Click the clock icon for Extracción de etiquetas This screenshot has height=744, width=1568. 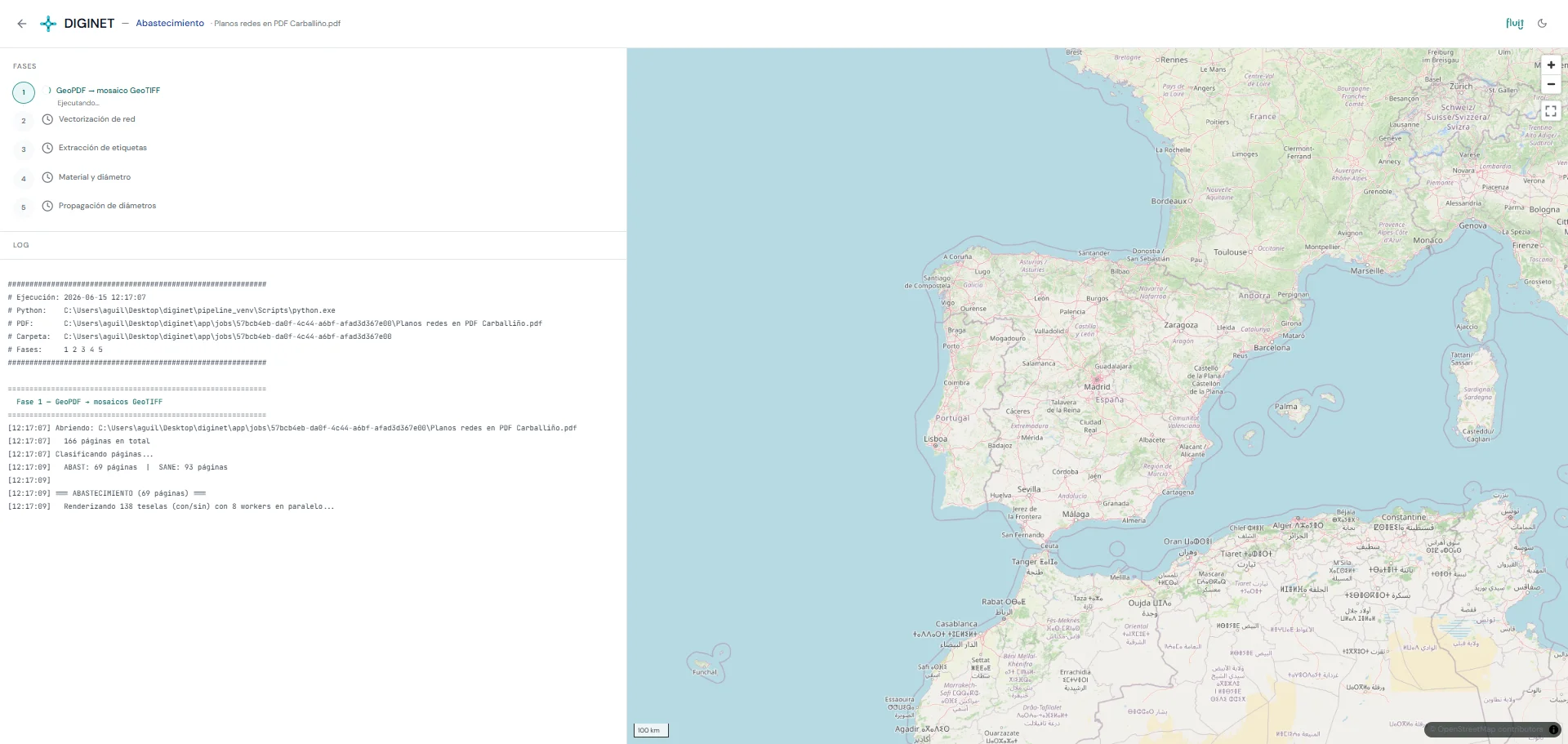(x=47, y=148)
